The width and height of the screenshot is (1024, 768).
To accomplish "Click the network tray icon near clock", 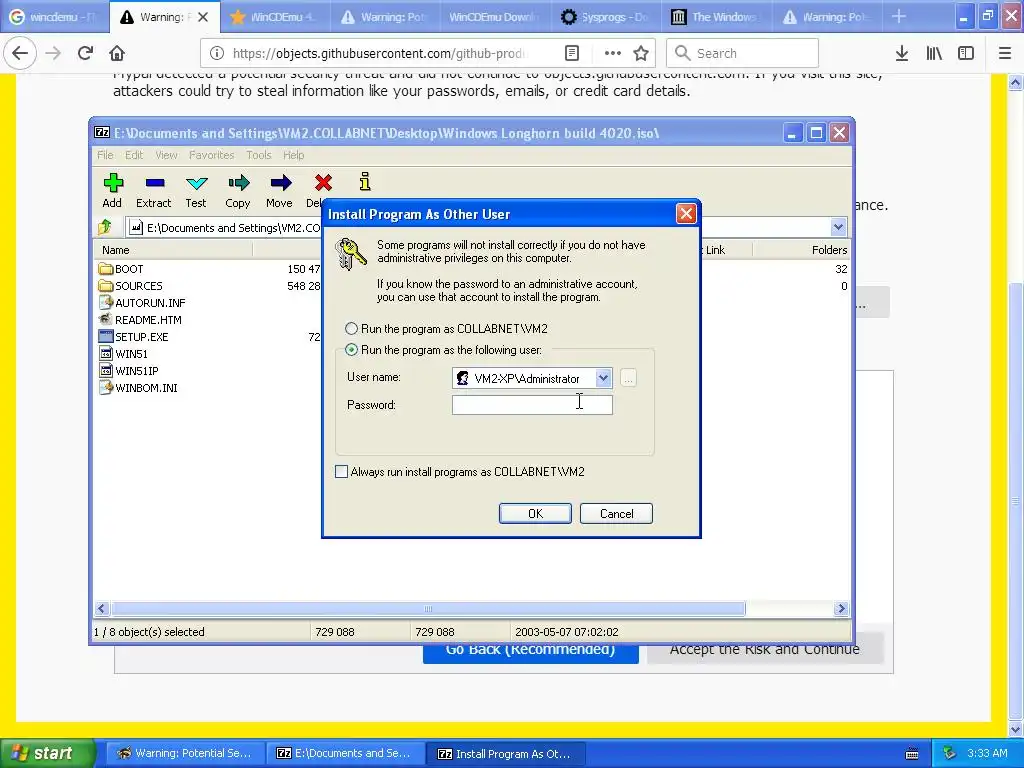I will 950,753.
